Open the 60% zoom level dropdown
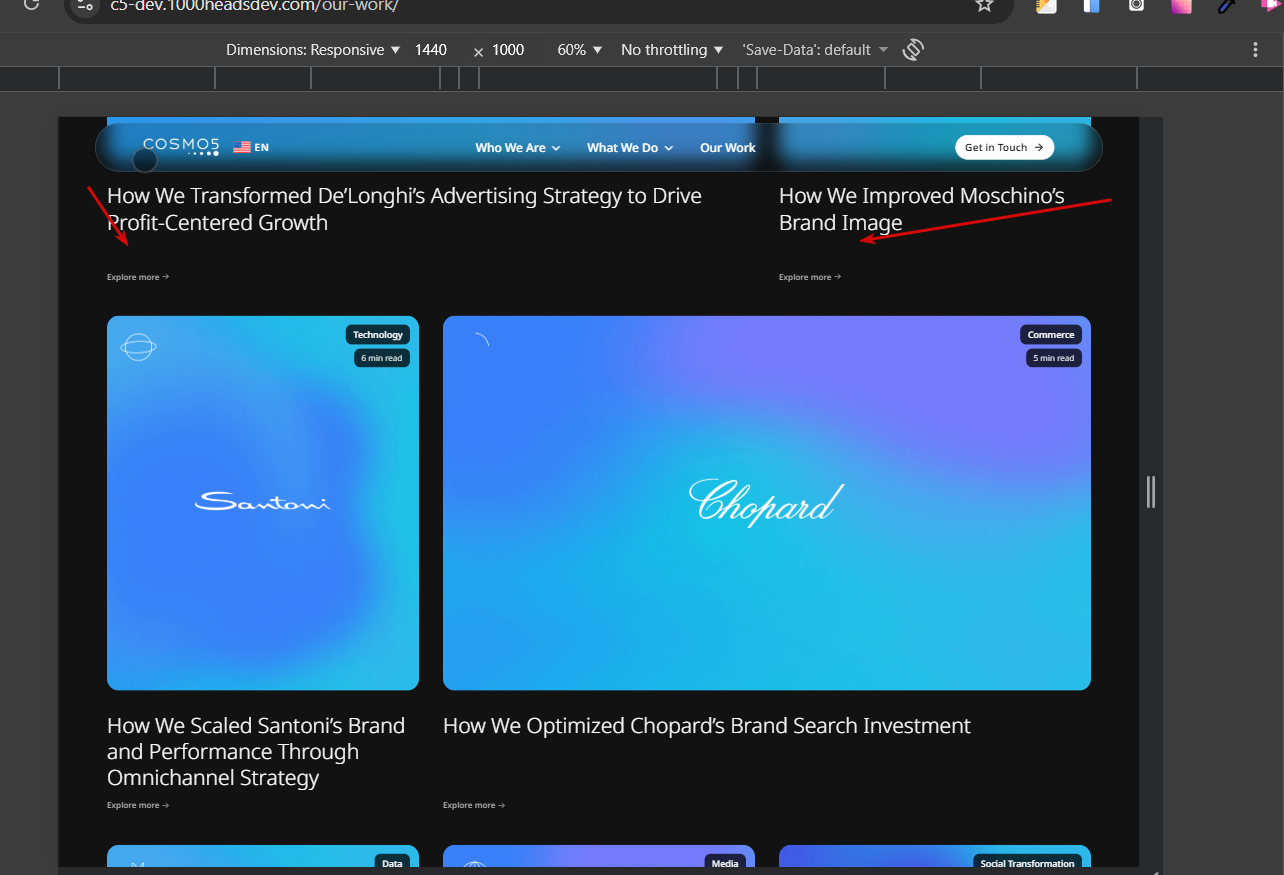Image resolution: width=1284 pixels, height=875 pixels. click(580, 49)
